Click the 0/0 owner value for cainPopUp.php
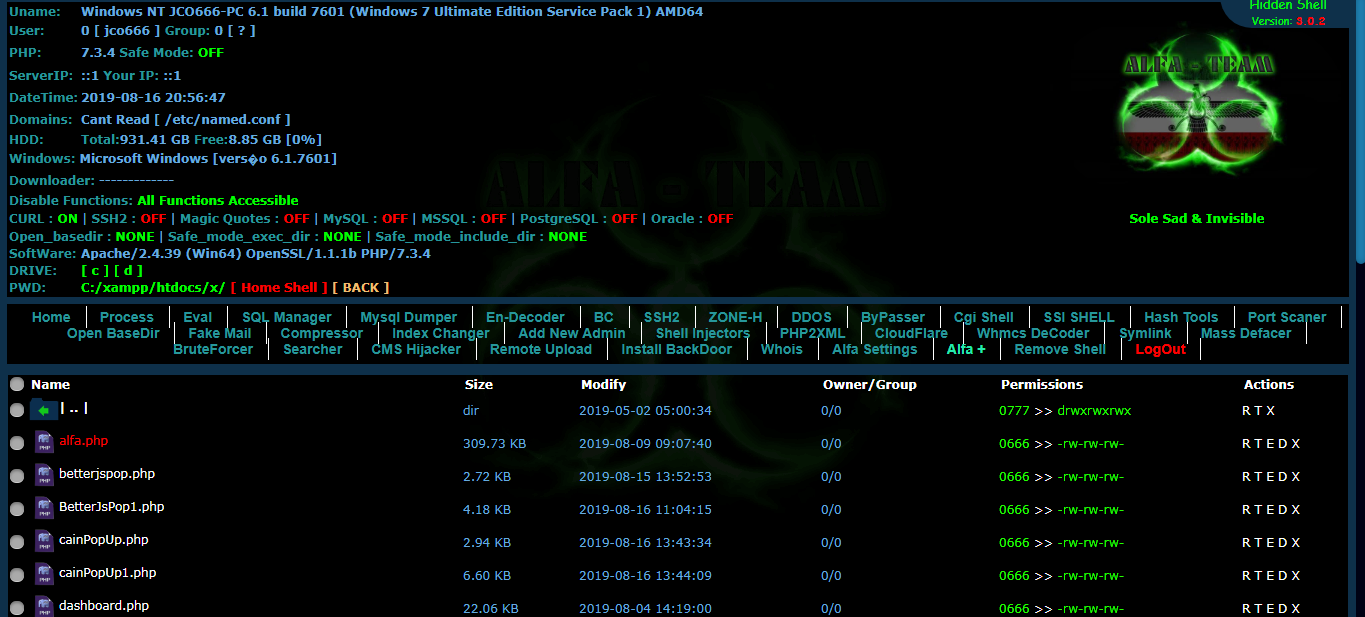1365x617 pixels. [831, 542]
